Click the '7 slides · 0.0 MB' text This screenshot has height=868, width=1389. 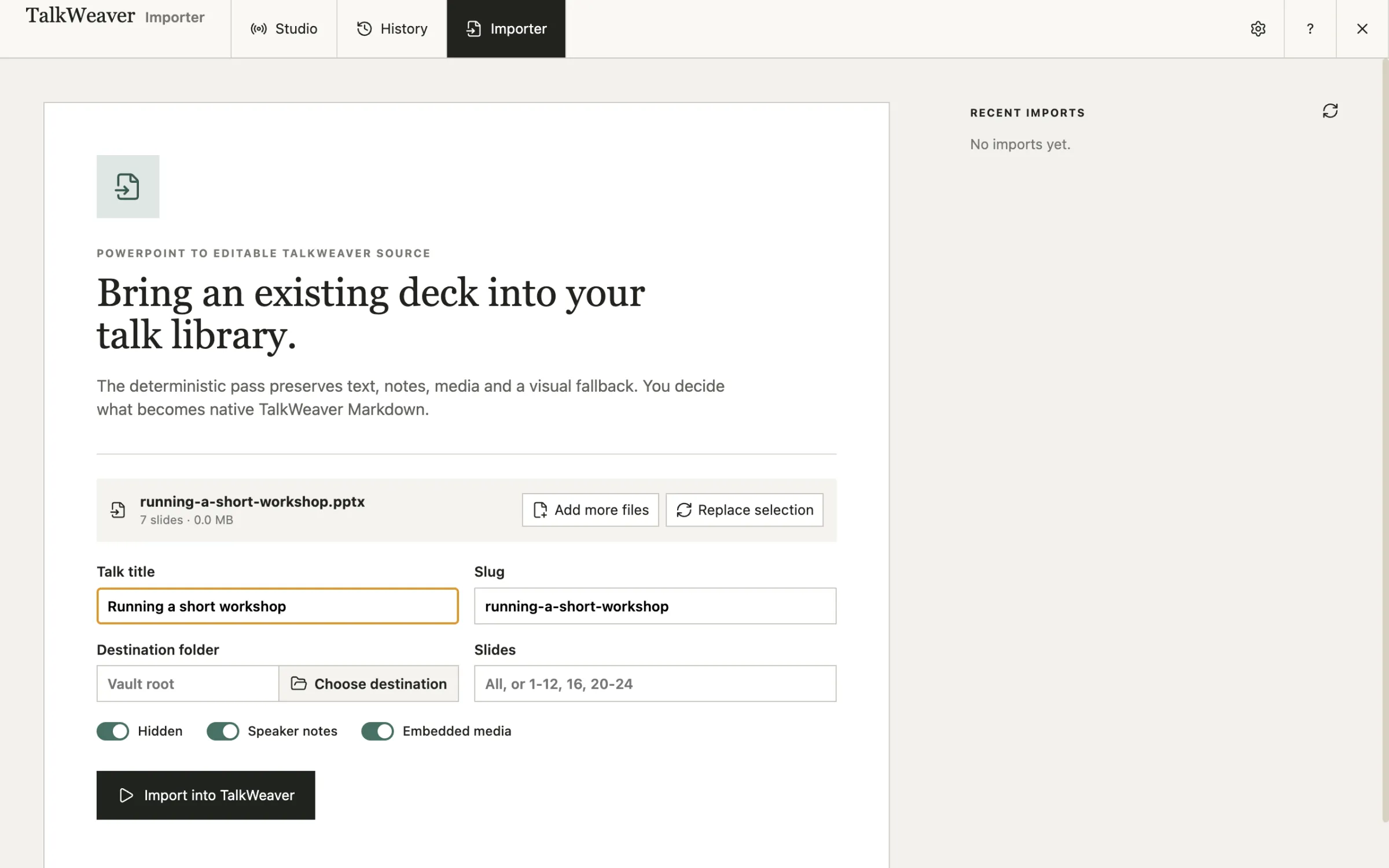point(186,520)
